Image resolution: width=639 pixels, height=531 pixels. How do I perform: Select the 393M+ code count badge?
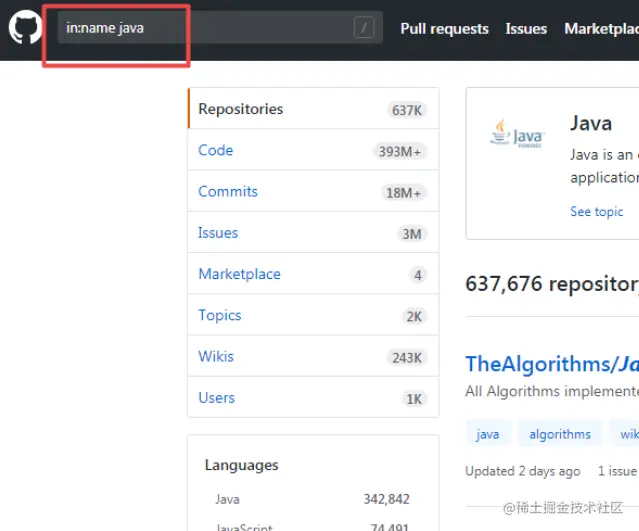tap(400, 152)
